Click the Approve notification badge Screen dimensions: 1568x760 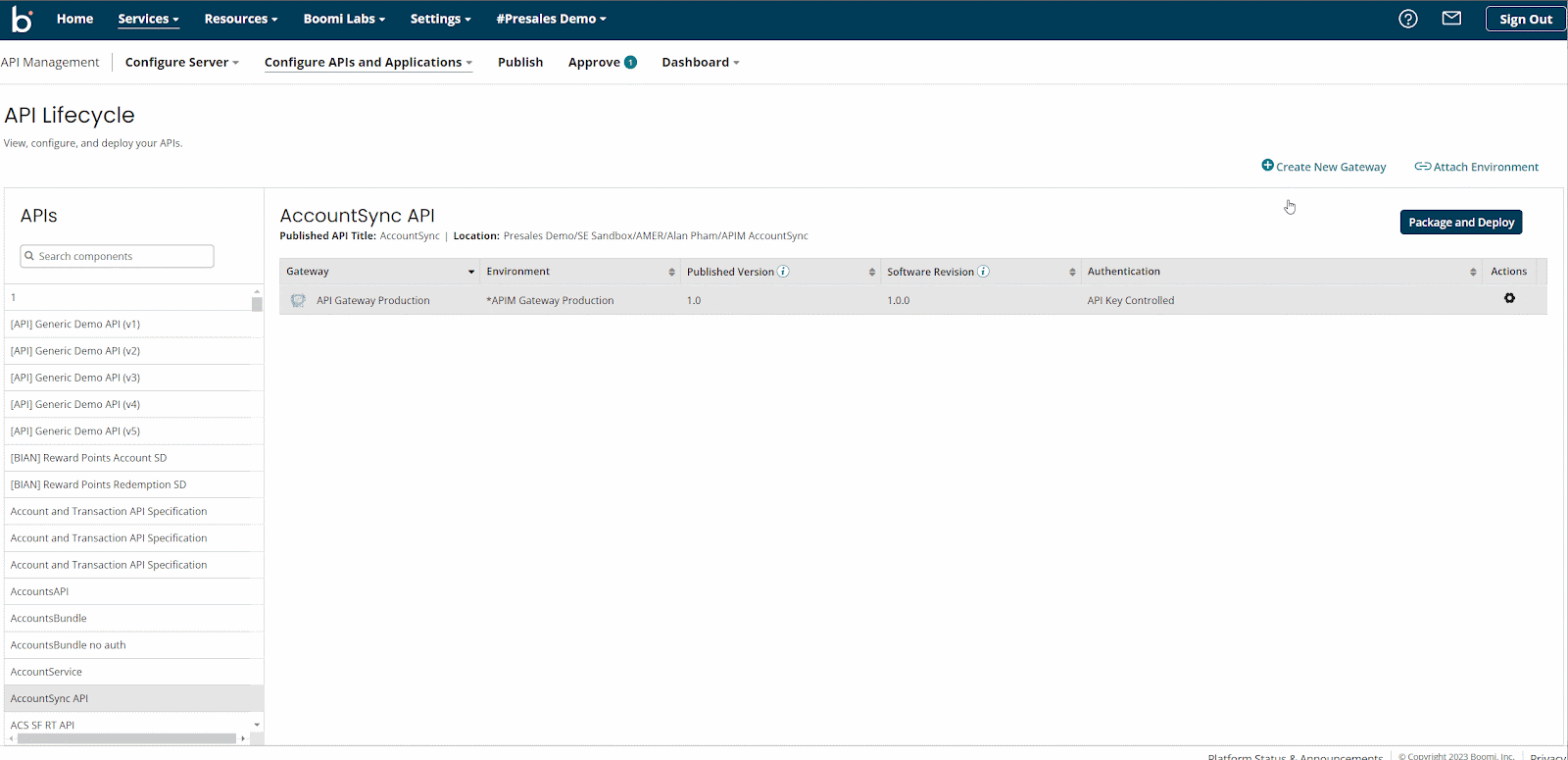tap(630, 62)
